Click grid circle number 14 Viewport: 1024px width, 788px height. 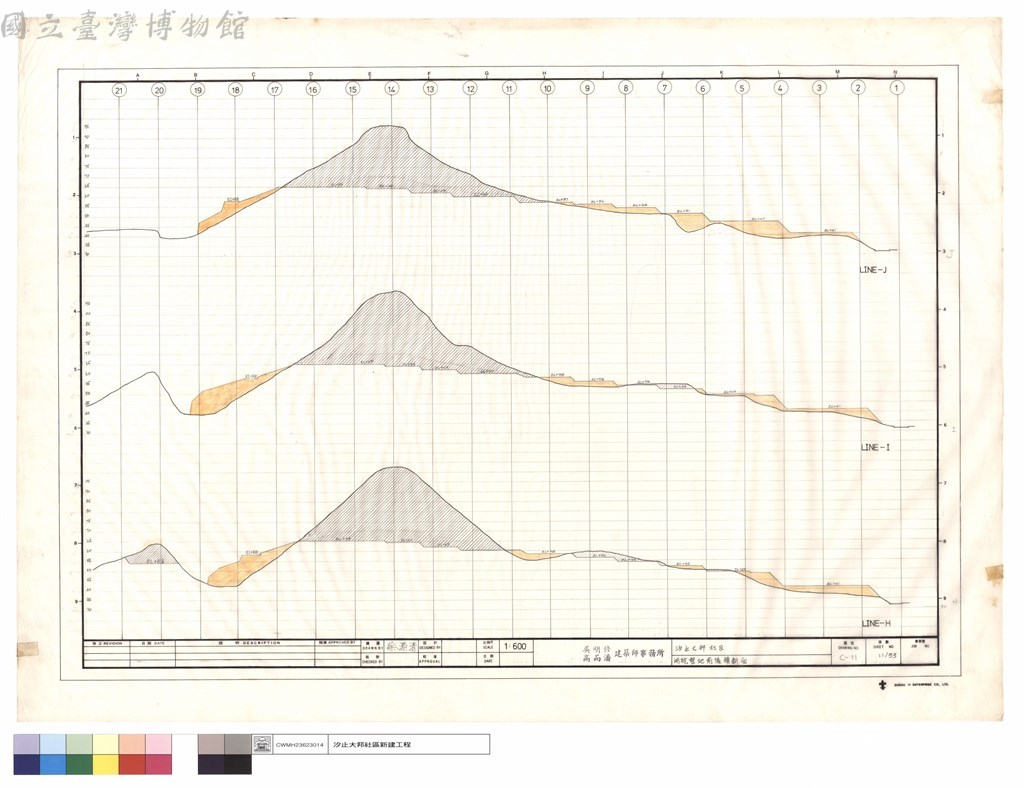click(x=391, y=89)
